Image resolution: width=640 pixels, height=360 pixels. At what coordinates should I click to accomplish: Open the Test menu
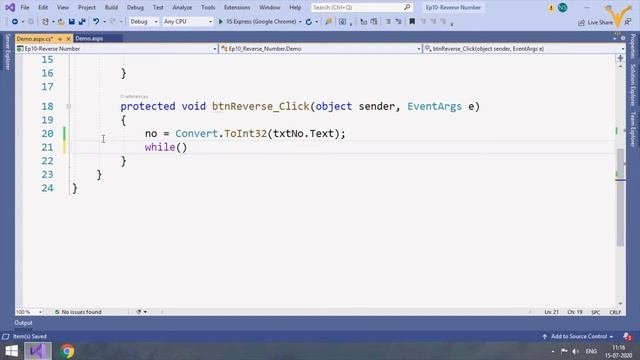(158, 7)
